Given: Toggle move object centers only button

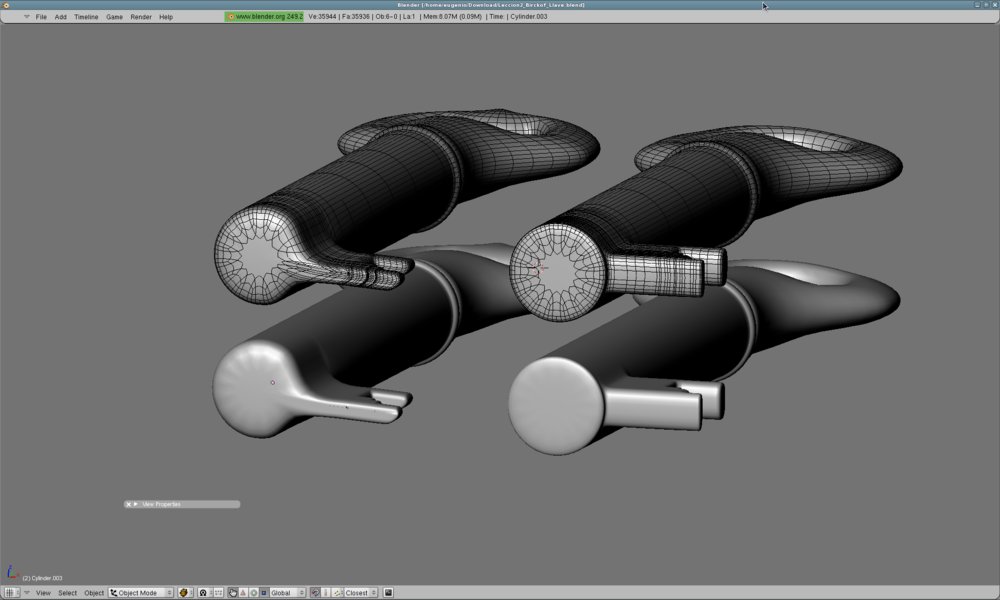Looking at the screenshot, I should [x=218, y=593].
